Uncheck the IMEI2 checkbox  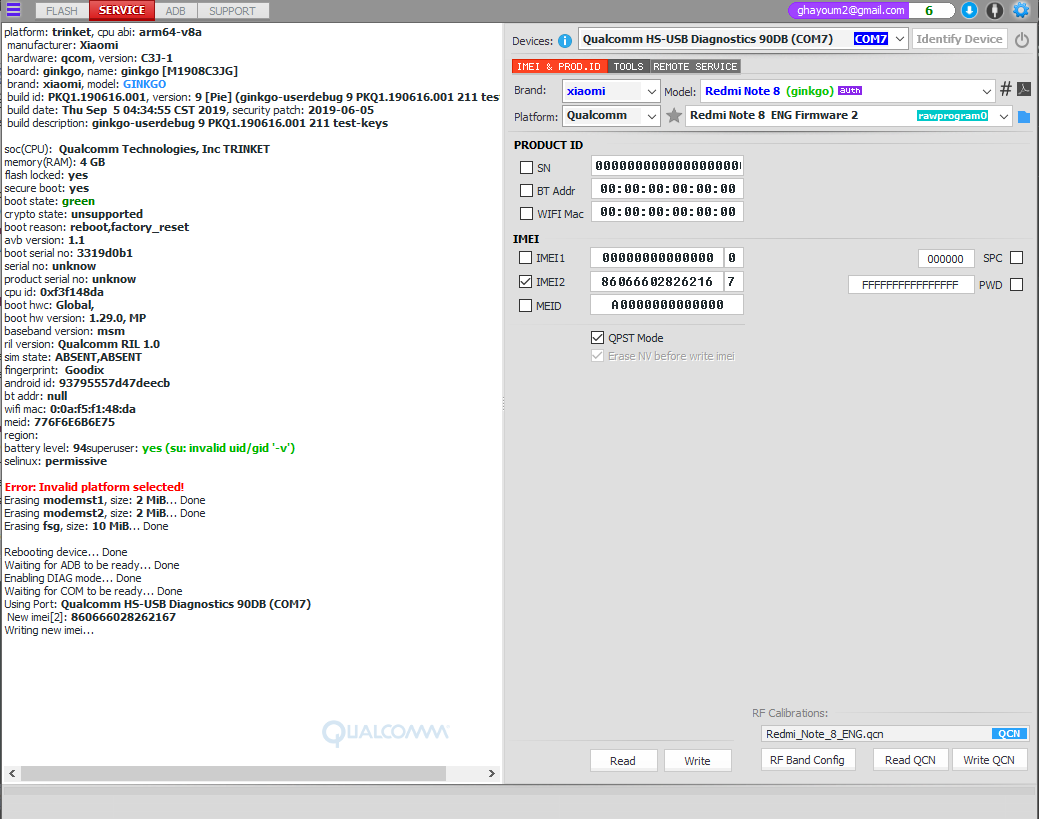point(525,282)
